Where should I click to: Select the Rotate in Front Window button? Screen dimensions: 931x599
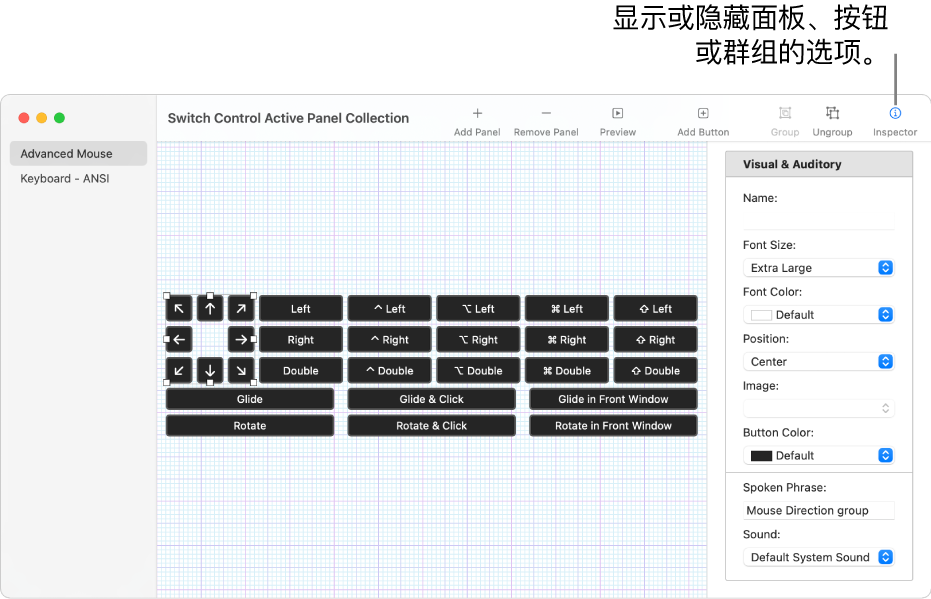pyautogui.click(x=613, y=426)
